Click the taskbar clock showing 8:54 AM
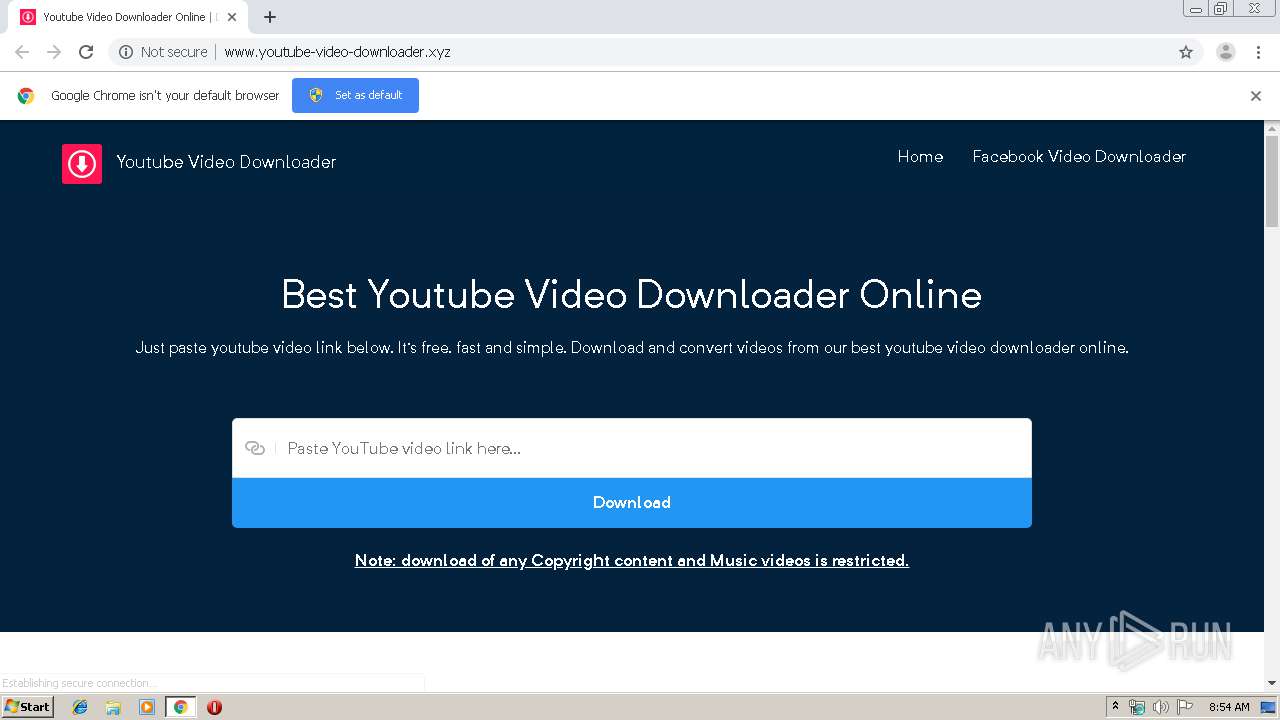 [1229, 707]
